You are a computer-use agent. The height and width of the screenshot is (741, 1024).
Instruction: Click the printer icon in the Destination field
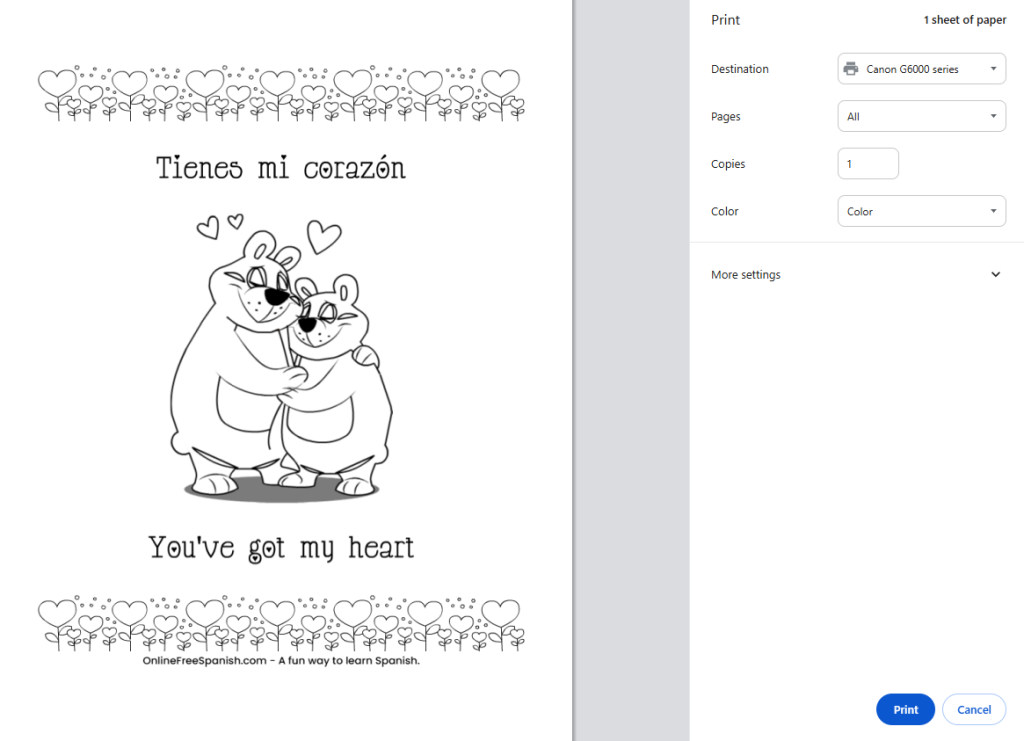(851, 69)
